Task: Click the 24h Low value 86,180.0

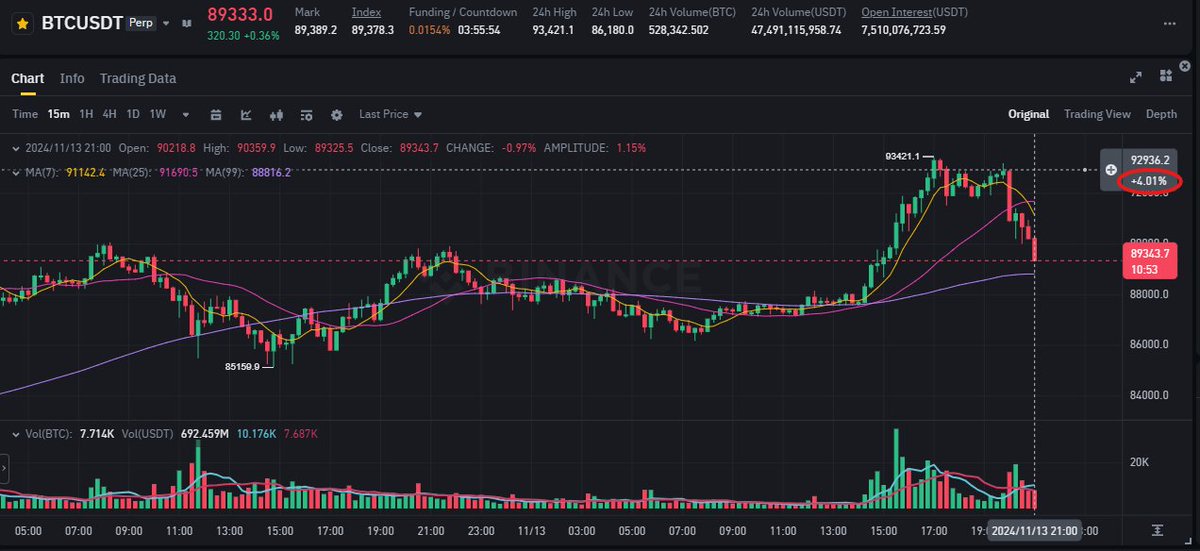Action: click(x=613, y=30)
